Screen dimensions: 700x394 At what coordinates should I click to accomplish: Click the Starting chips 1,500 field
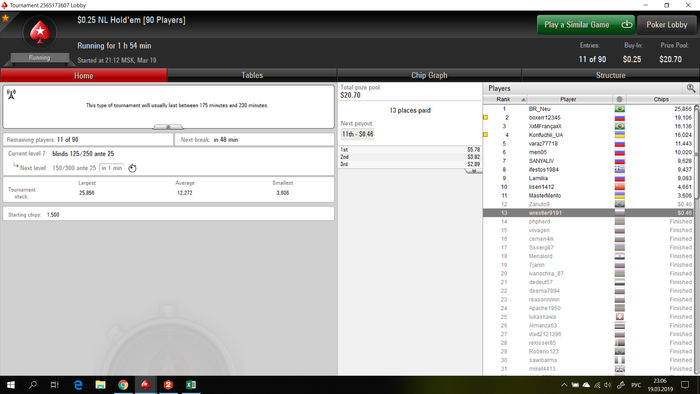click(168, 215)
